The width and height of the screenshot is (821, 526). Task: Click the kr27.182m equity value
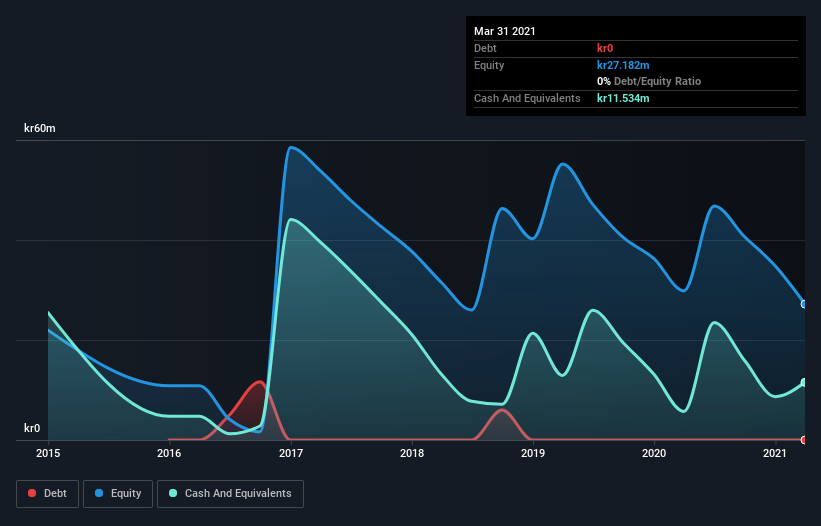pos(623,65)
